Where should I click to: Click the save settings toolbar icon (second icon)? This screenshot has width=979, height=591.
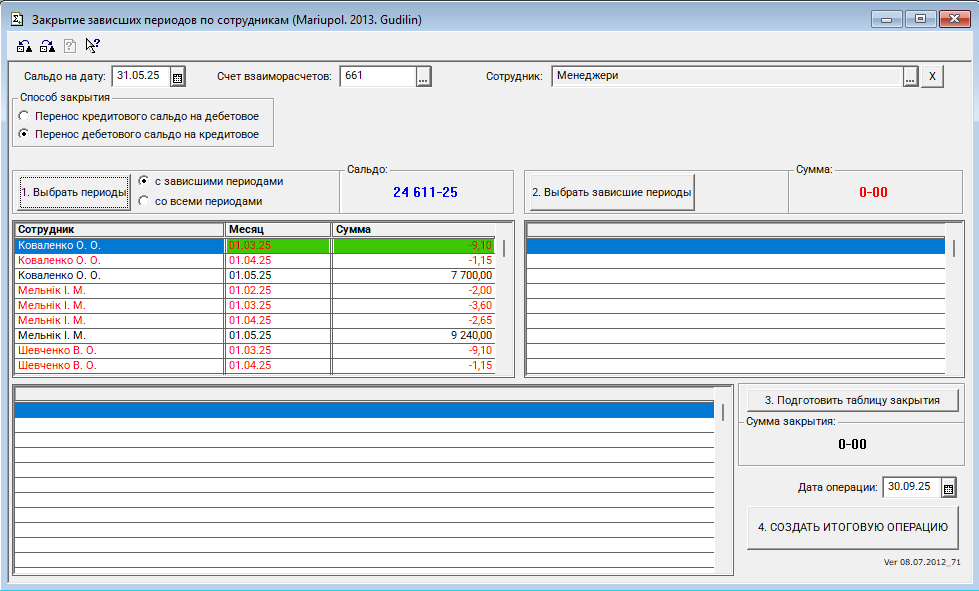pyautogui.click(x=47, y=45)
